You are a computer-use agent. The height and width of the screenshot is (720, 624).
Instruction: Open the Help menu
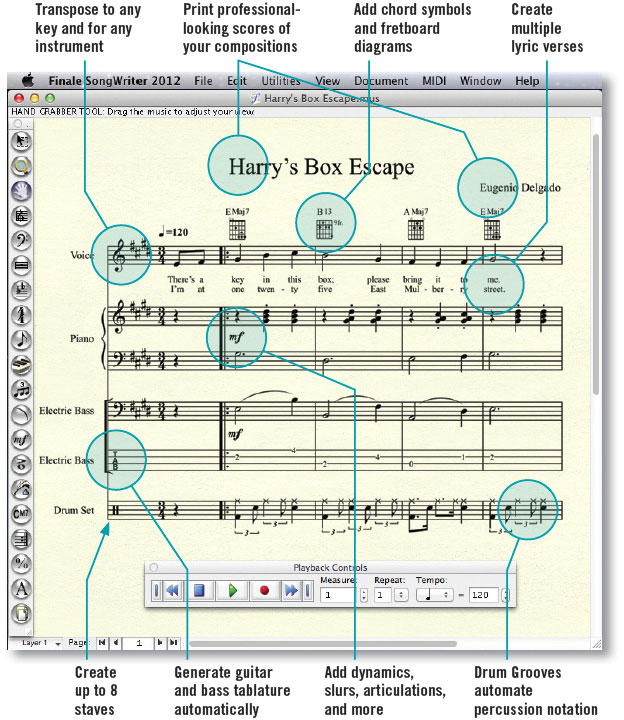(527, 81)
